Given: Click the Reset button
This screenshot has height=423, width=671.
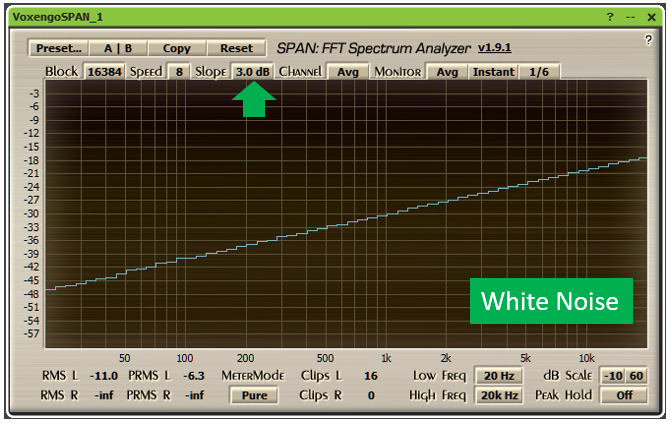Looking at the screenshot, I should [x=236, y=48].
